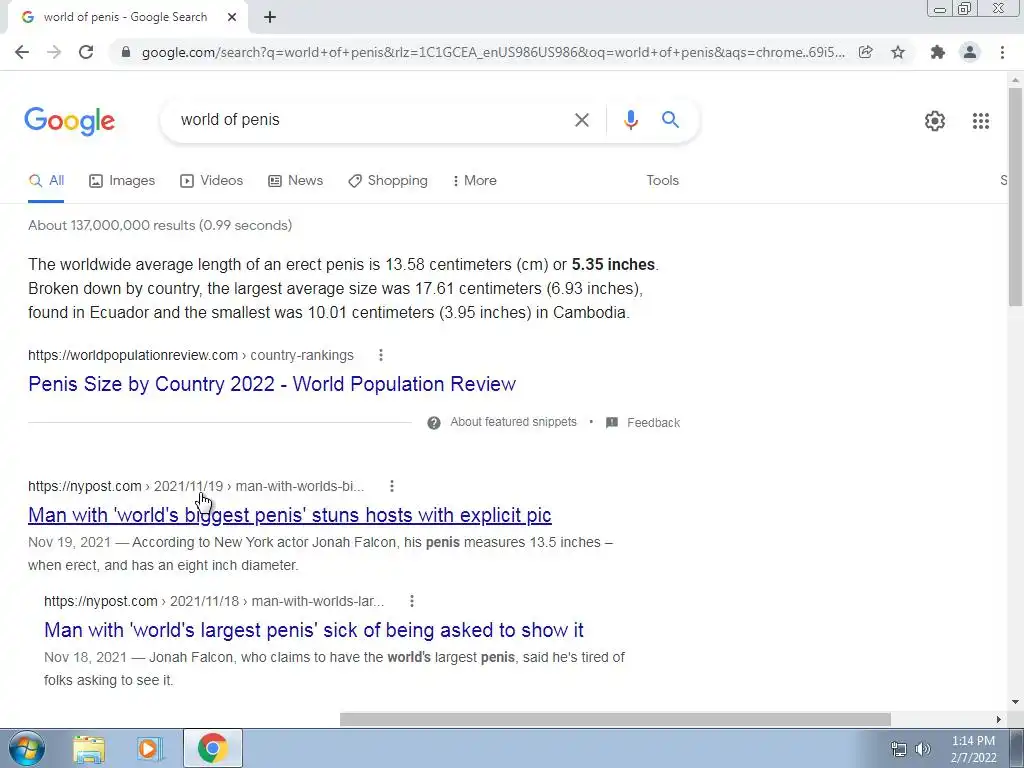Open the Google apps grid
Image resolution: width=1024 pixels, height=768 pixels.
click(980, 121)
